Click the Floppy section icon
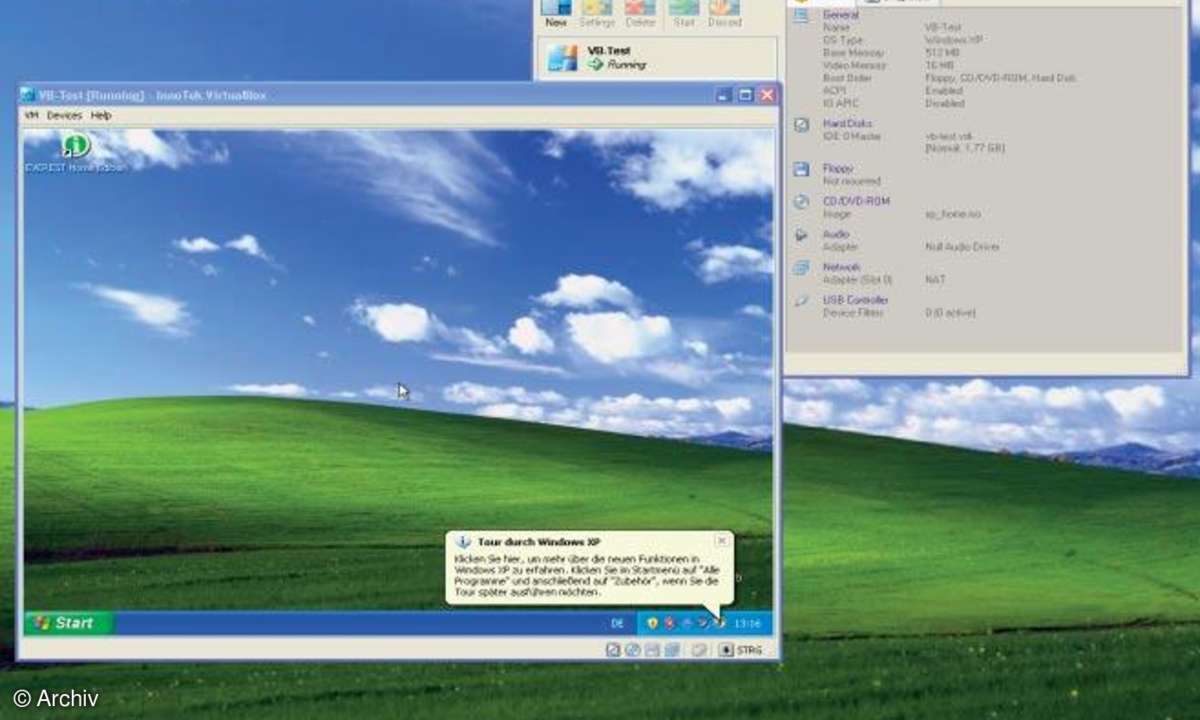Image resolution: width=1200 pixels, height=720 pixels. [801, 170]
